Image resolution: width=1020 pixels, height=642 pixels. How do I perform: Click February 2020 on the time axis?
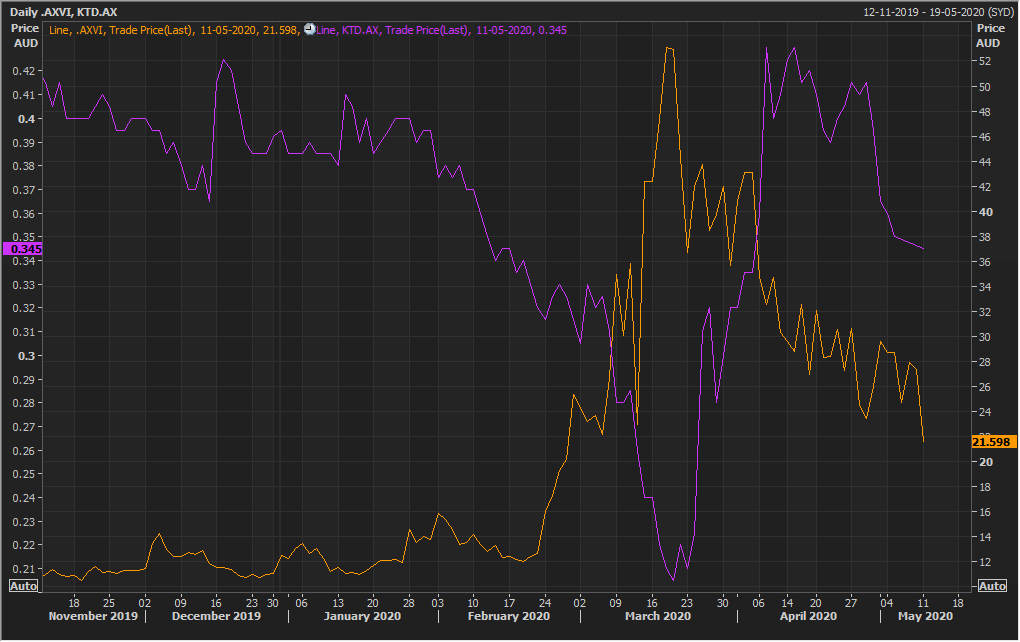pos(509,616)
